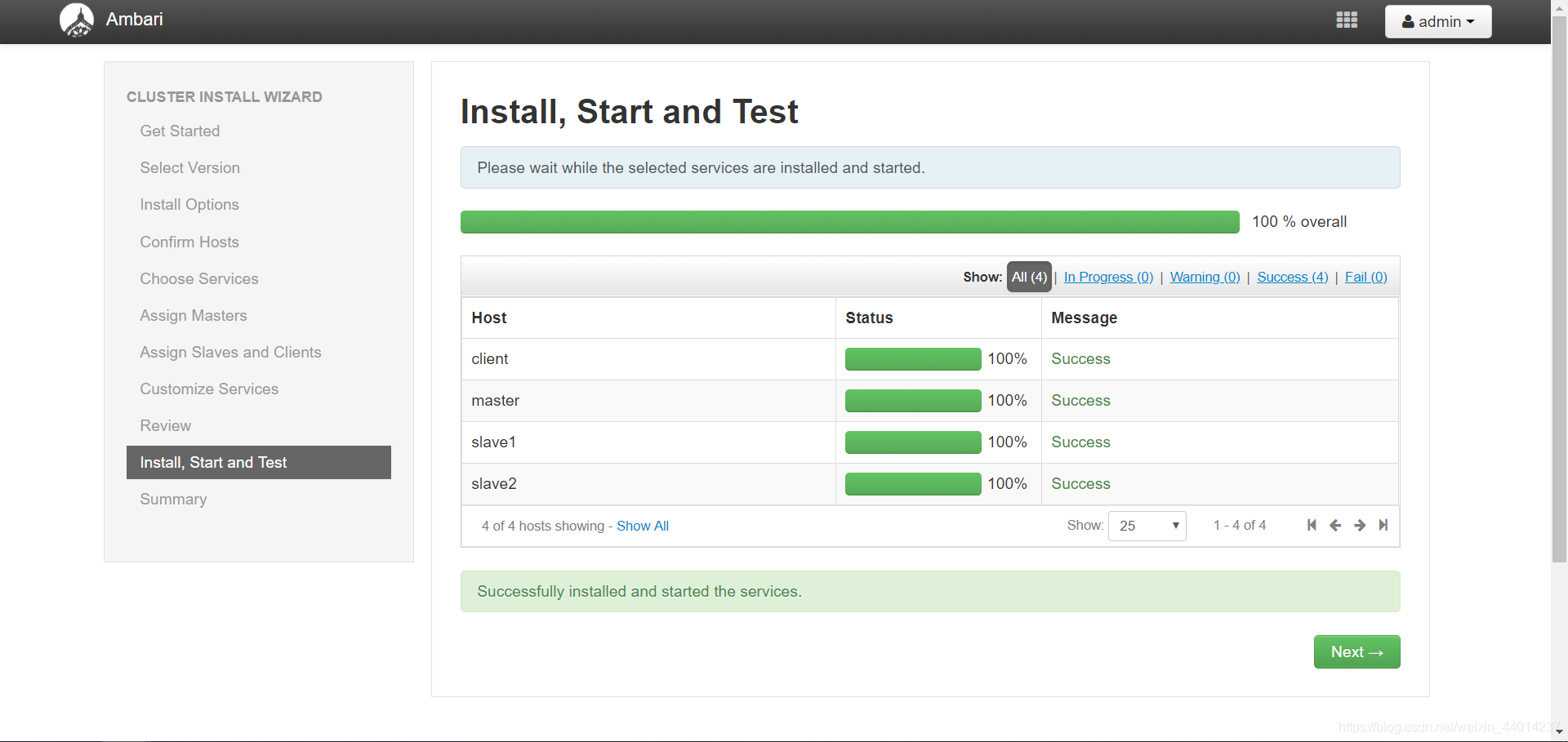Click the overall progress bar
The width and height of the screenshot is (1568, 742).
[849, 222]
